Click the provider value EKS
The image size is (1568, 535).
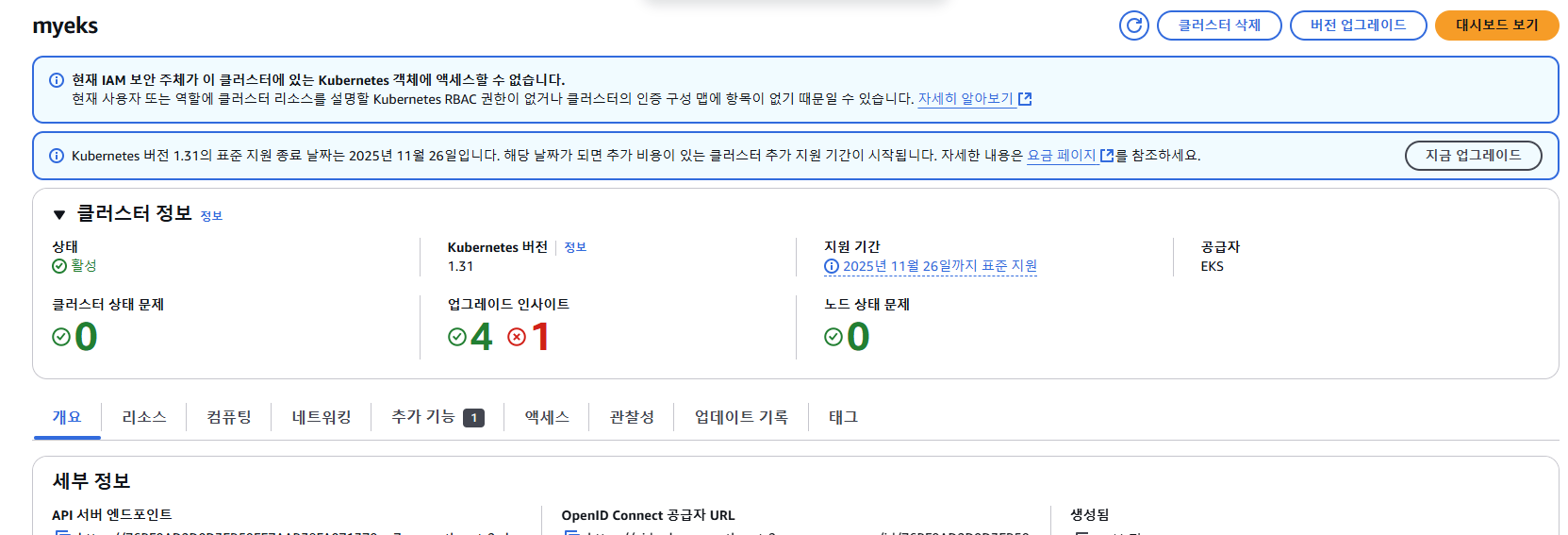[1212, 266]
